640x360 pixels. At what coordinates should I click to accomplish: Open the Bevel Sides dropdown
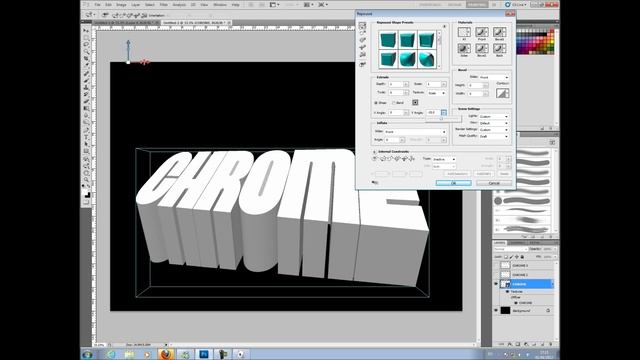[x=494, y=77]
